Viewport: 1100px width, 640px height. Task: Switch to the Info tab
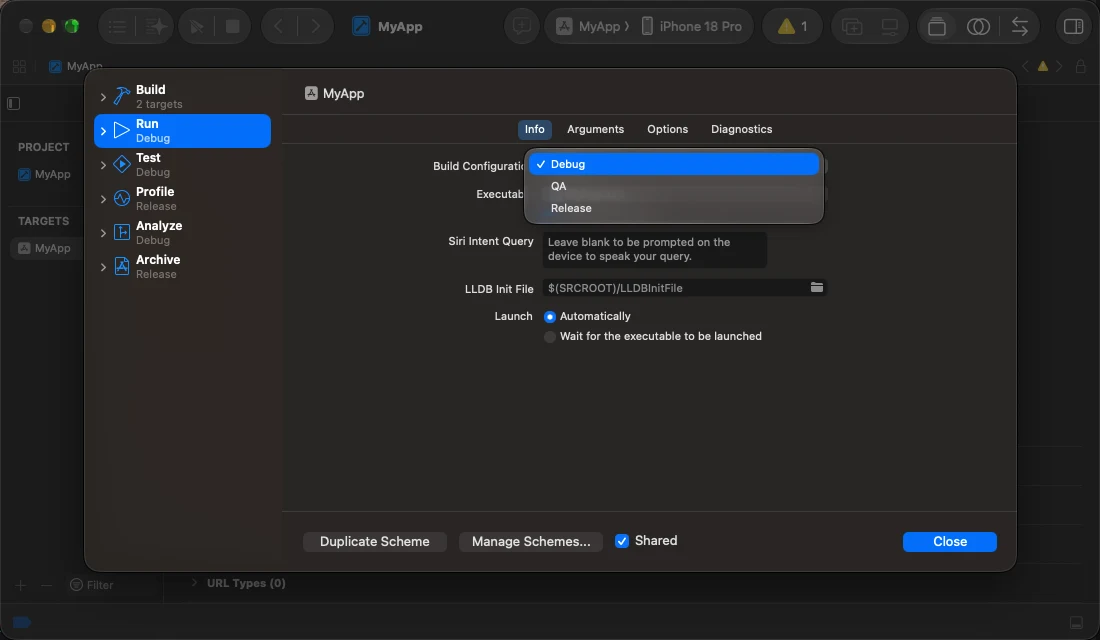(x=535, y=129)
